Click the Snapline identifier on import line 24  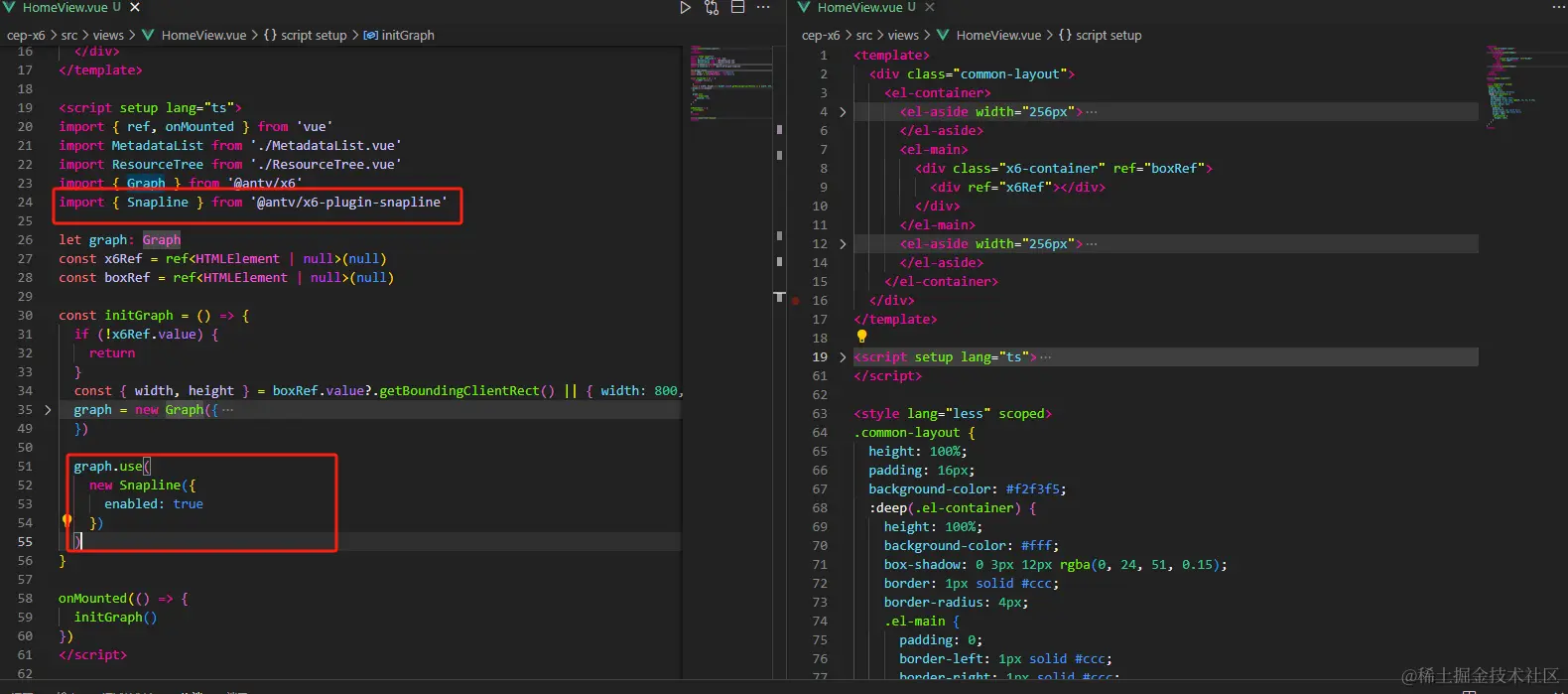coord(157,203)
